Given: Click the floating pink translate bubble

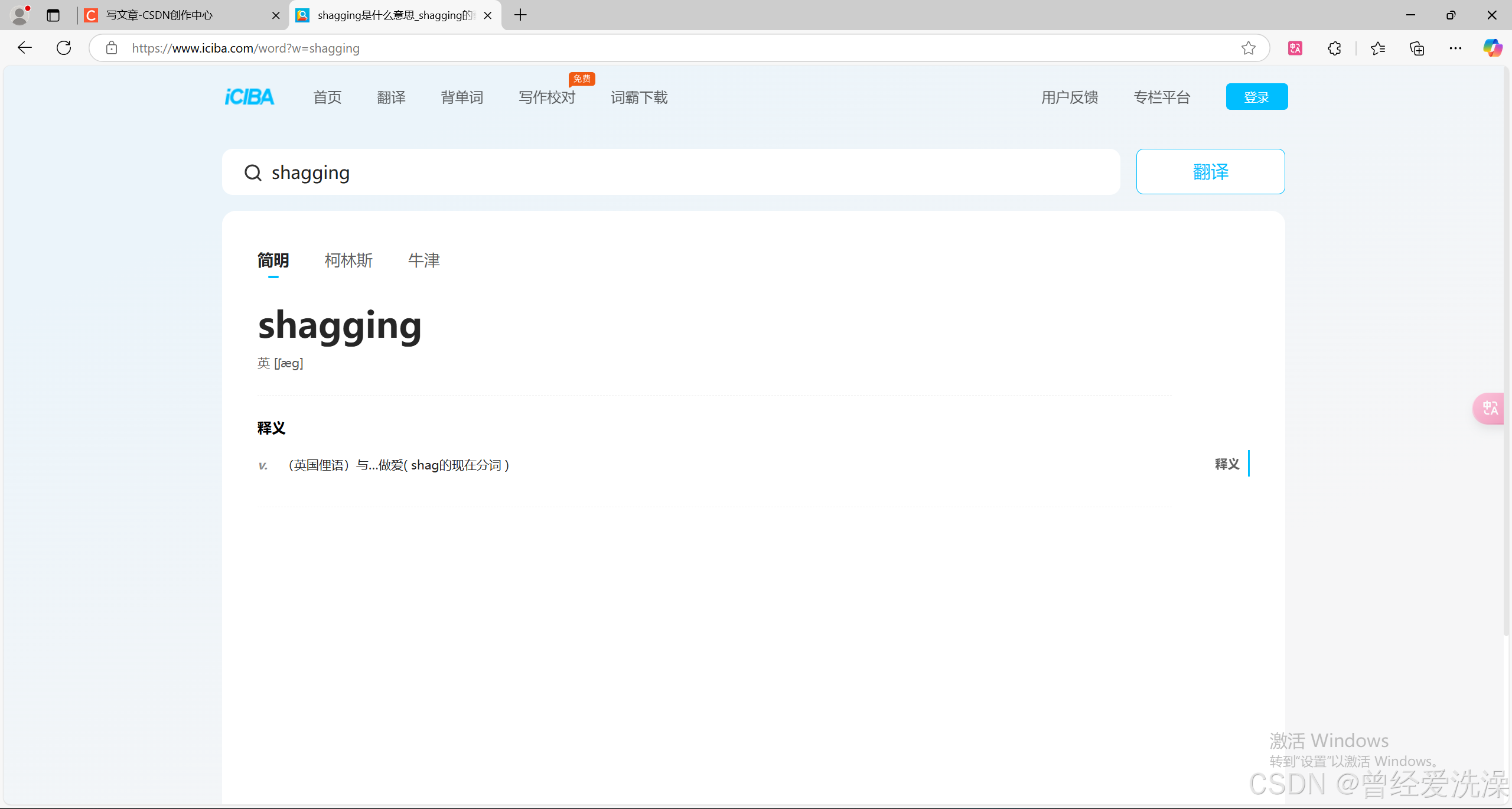Looking at the screenshot, I should click(1490, 408).
